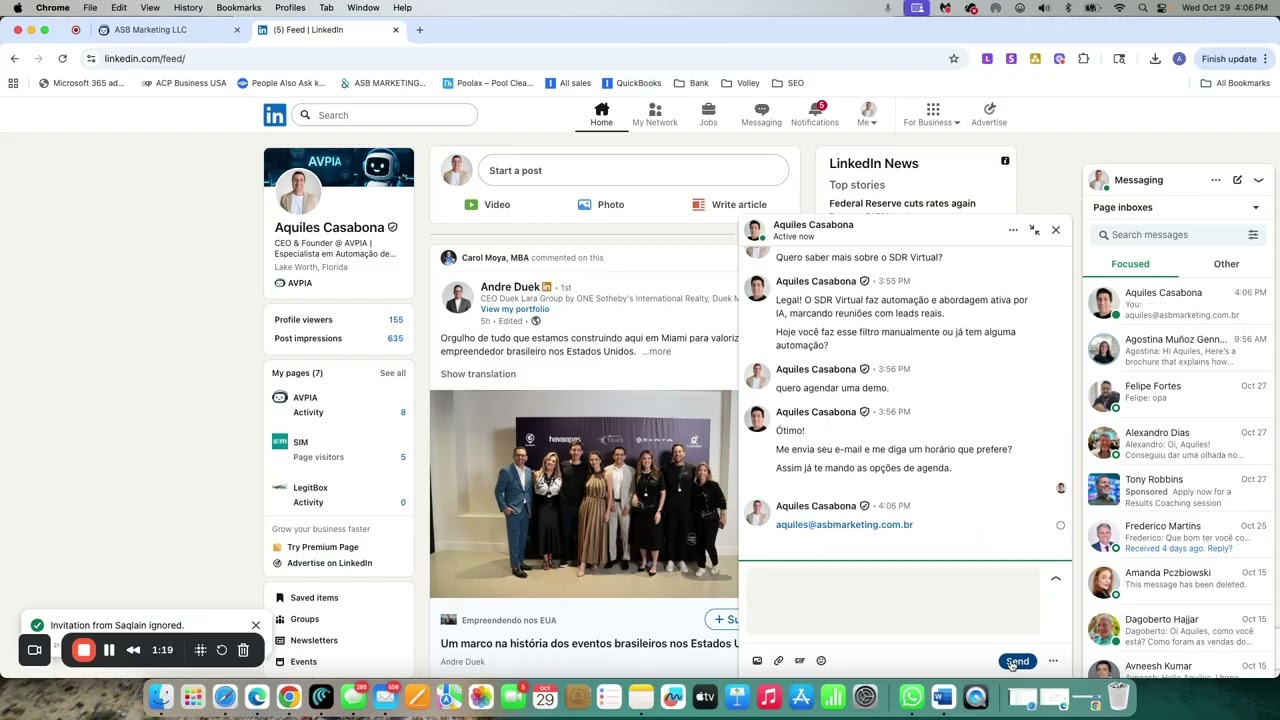This screenshot has width=1280, height=720.
Task: Open the GIF picker in chat
Action: tap(800, 661)
